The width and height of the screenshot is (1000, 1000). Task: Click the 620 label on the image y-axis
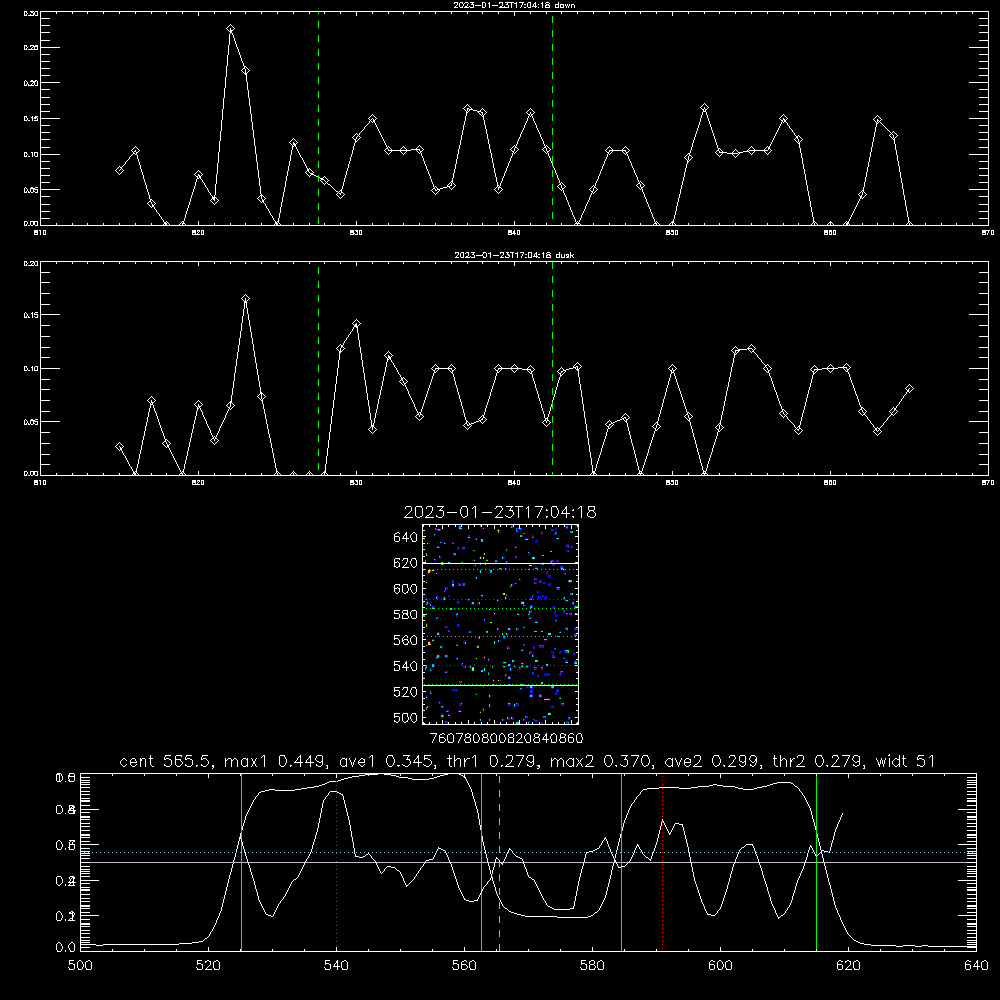tap(405, 563)
